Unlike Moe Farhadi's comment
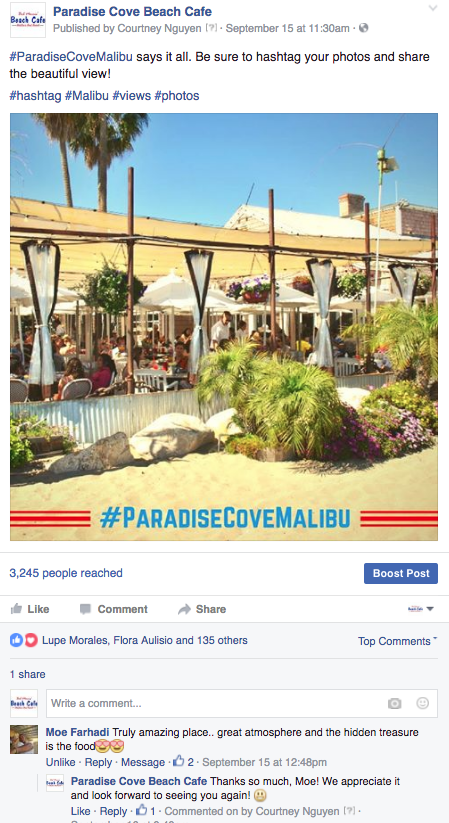The width and height of the screenshot is (449, 823). click(60, 762)
